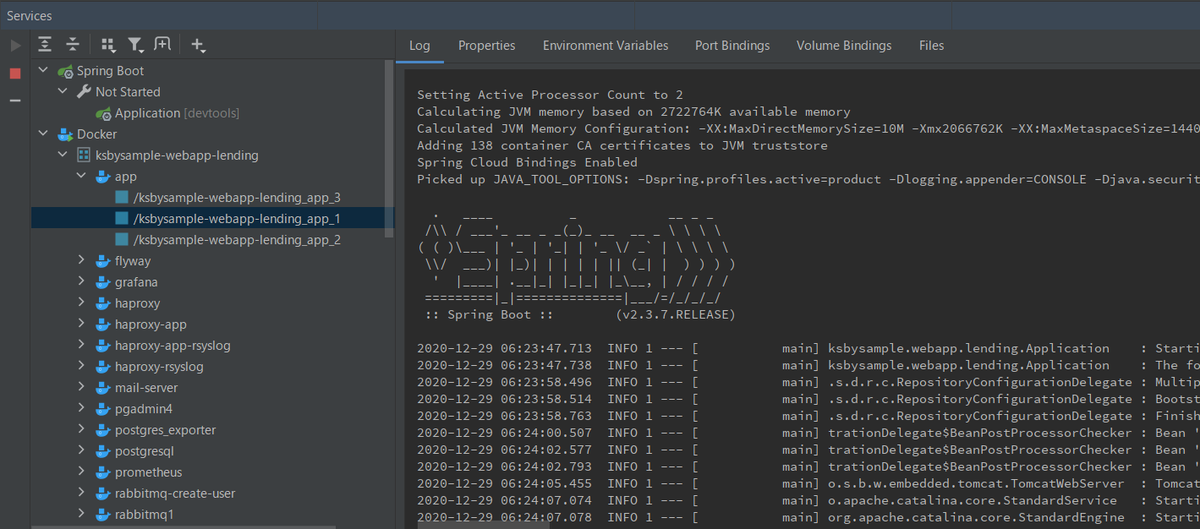The image size is (1200, 529).
Task: Expand the haproxy-rsyslog node
Action: (82, 366)
